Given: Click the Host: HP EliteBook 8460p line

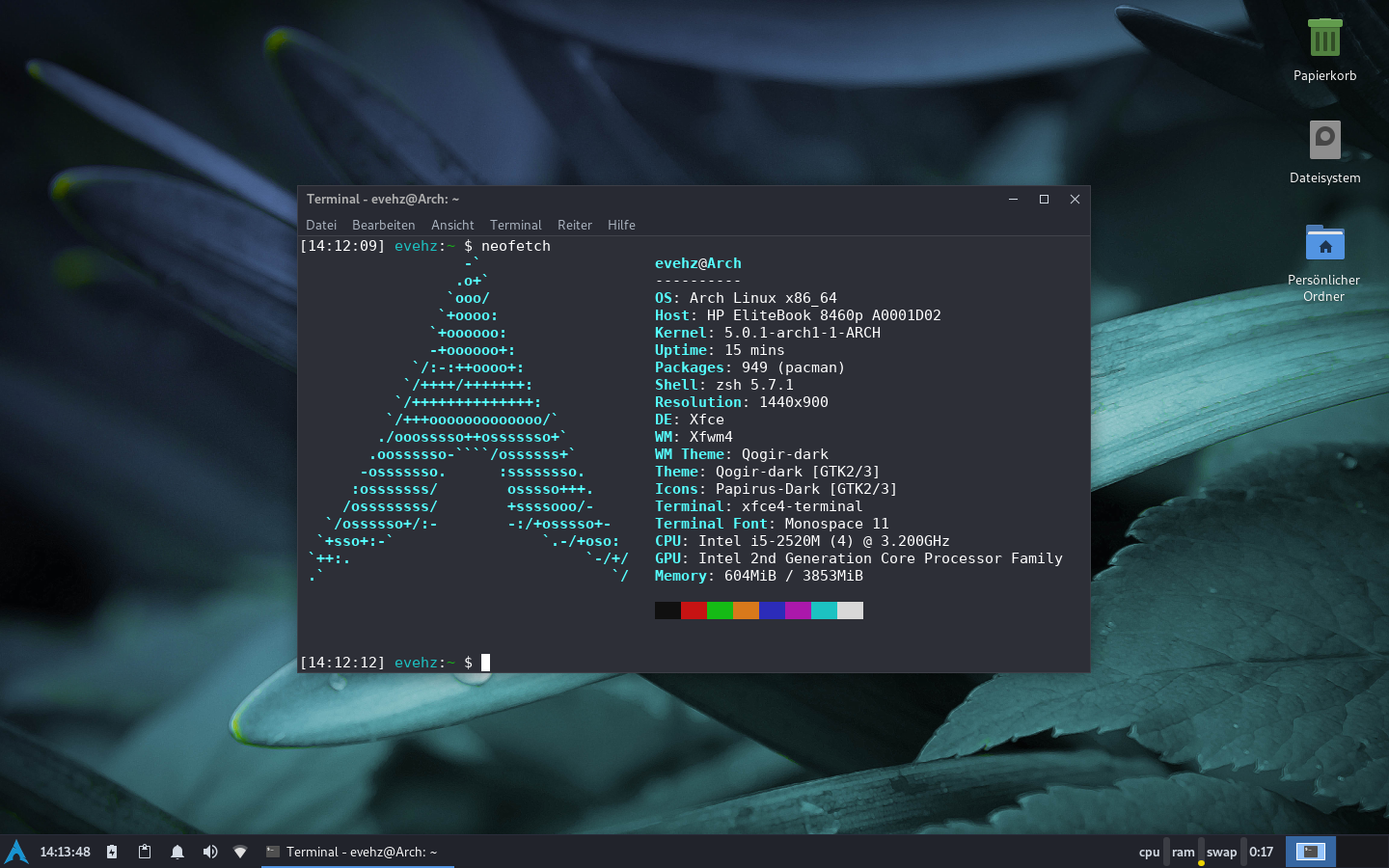Looking at the screenshot, I should [x=798, y=315].
